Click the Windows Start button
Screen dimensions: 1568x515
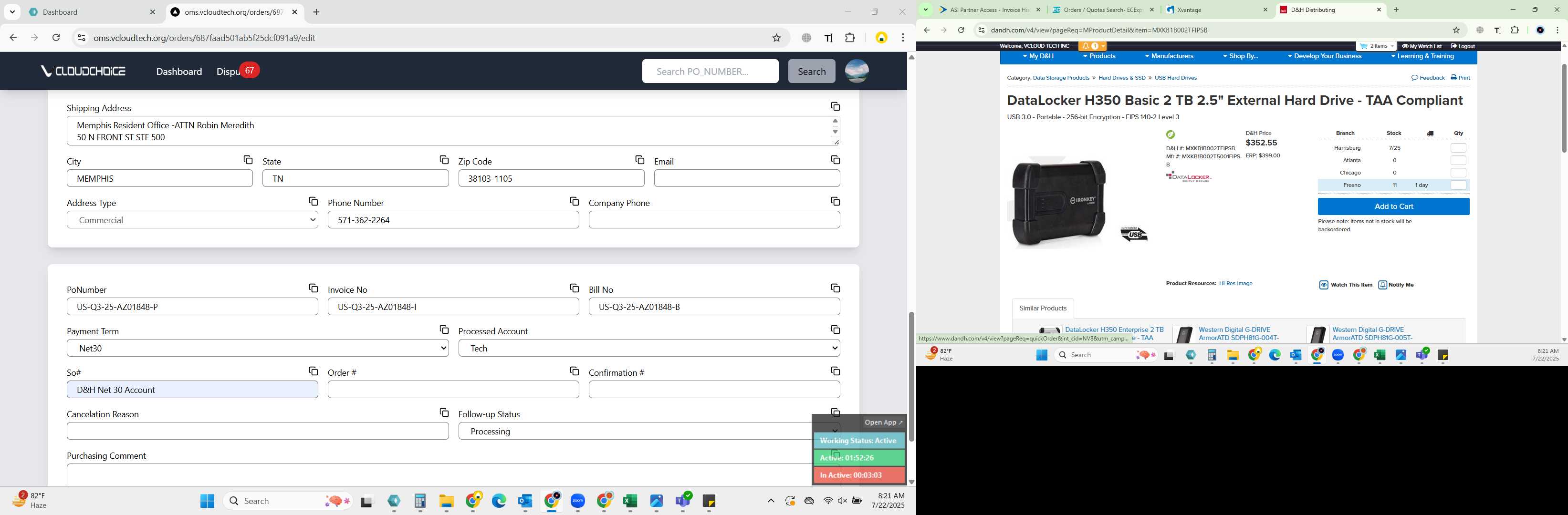point(207,501)
